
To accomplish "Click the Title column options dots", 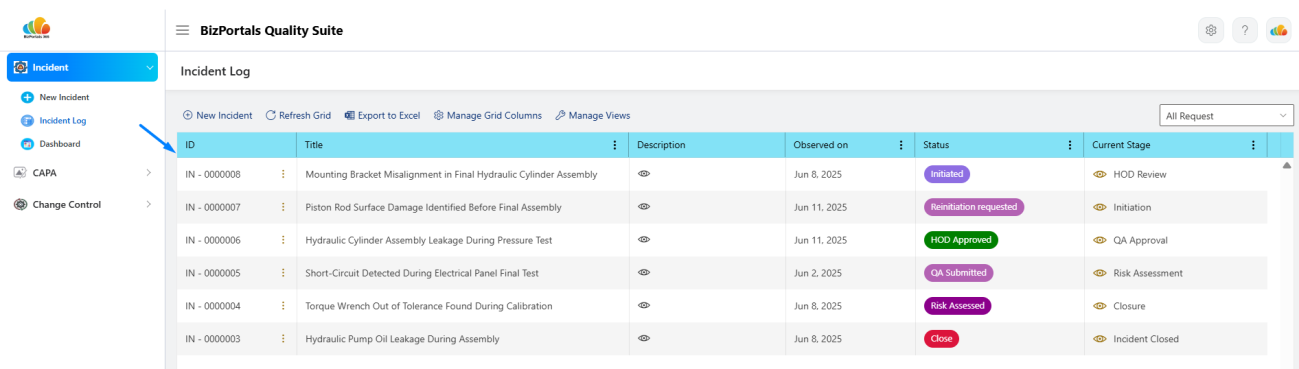I will 615,145.
